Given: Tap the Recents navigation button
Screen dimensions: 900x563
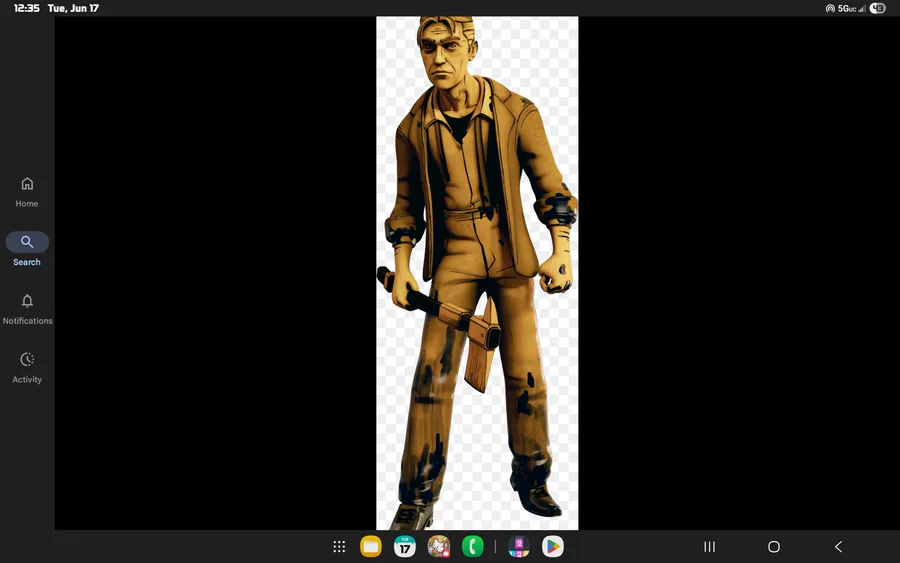Looking at the screenshot, I should point(709,547).
